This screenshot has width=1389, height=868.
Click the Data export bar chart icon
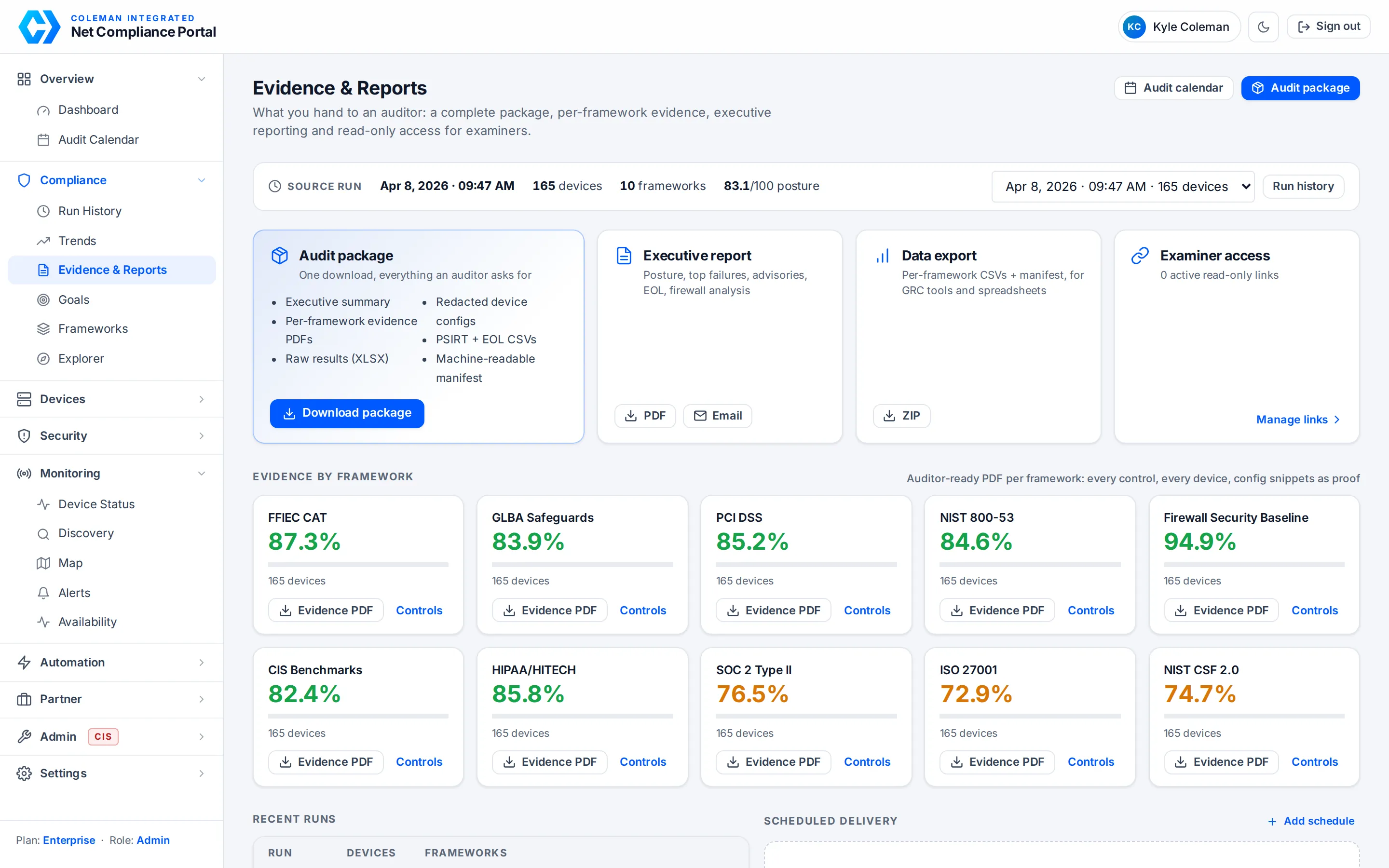[882, 256]
